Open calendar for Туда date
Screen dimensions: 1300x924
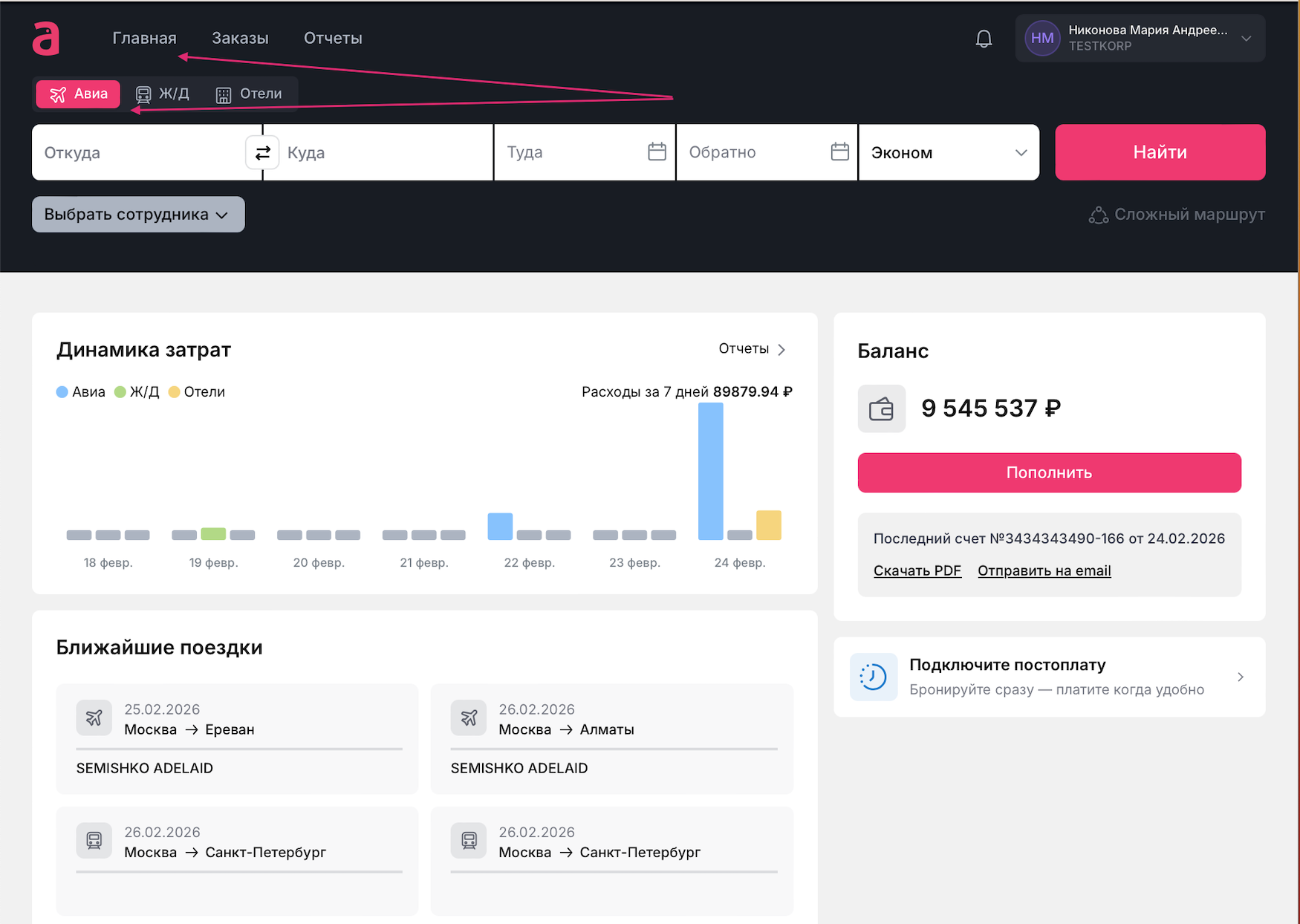(x=657, y=152)
